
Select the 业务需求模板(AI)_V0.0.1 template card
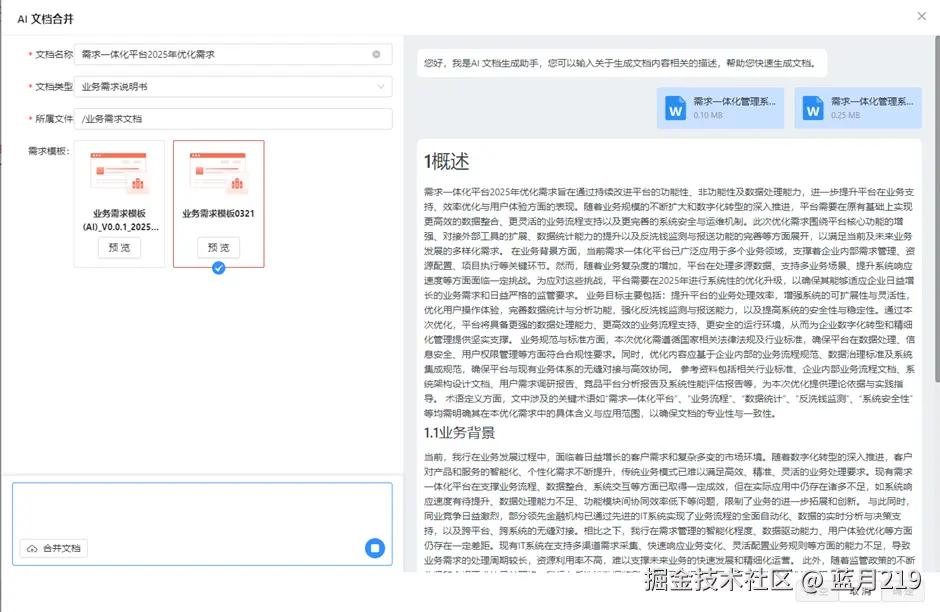(119, 204)
